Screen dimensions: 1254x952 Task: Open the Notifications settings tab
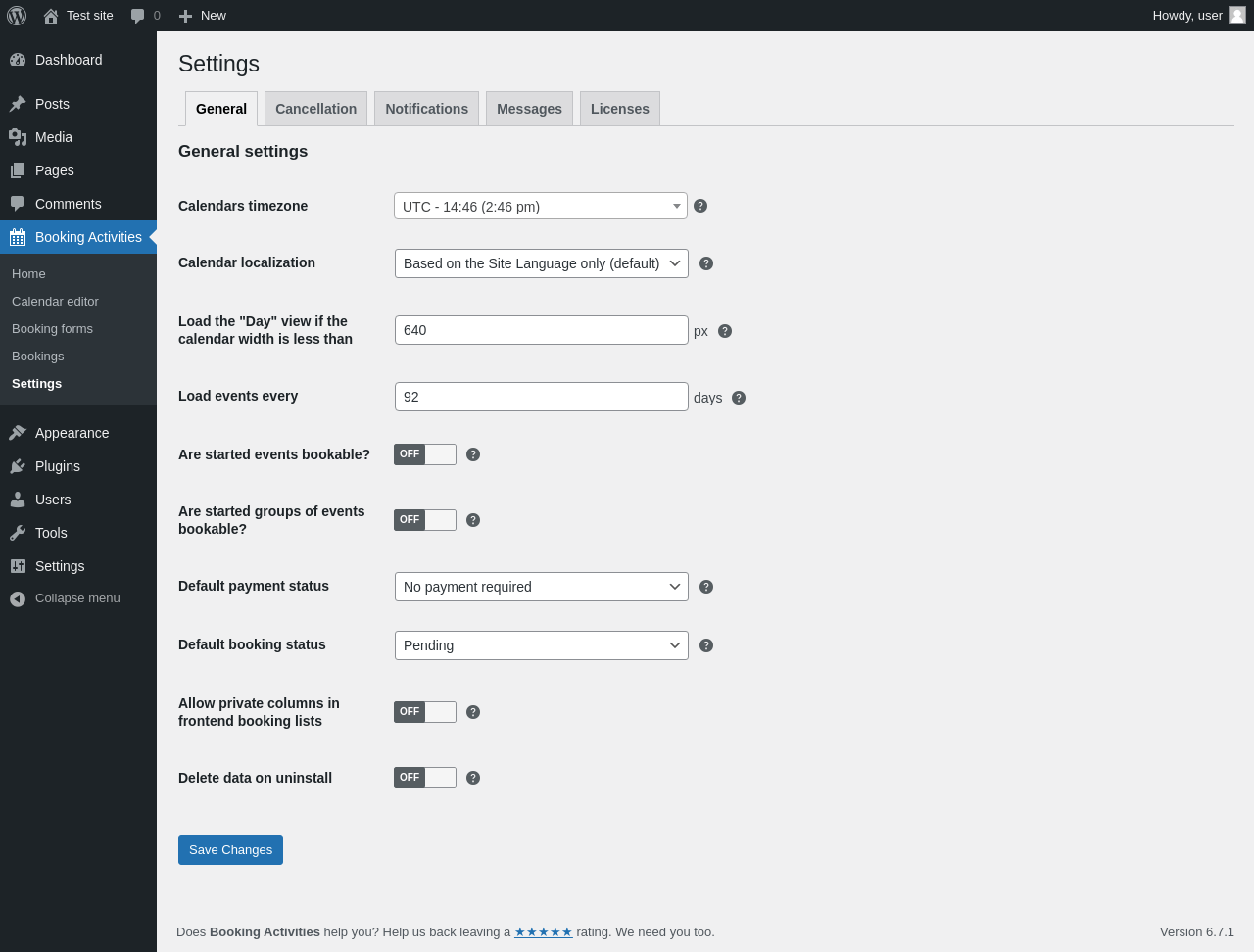pyautogui.click(x=426, y=109)
